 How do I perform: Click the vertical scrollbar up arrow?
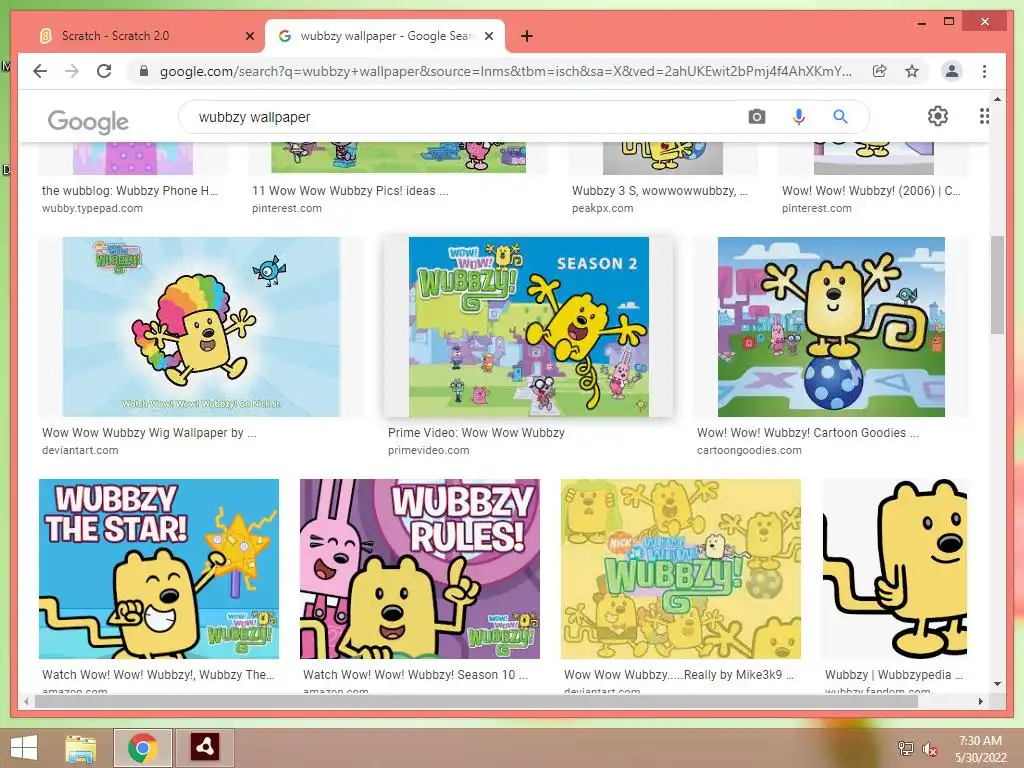pos(997,99)
